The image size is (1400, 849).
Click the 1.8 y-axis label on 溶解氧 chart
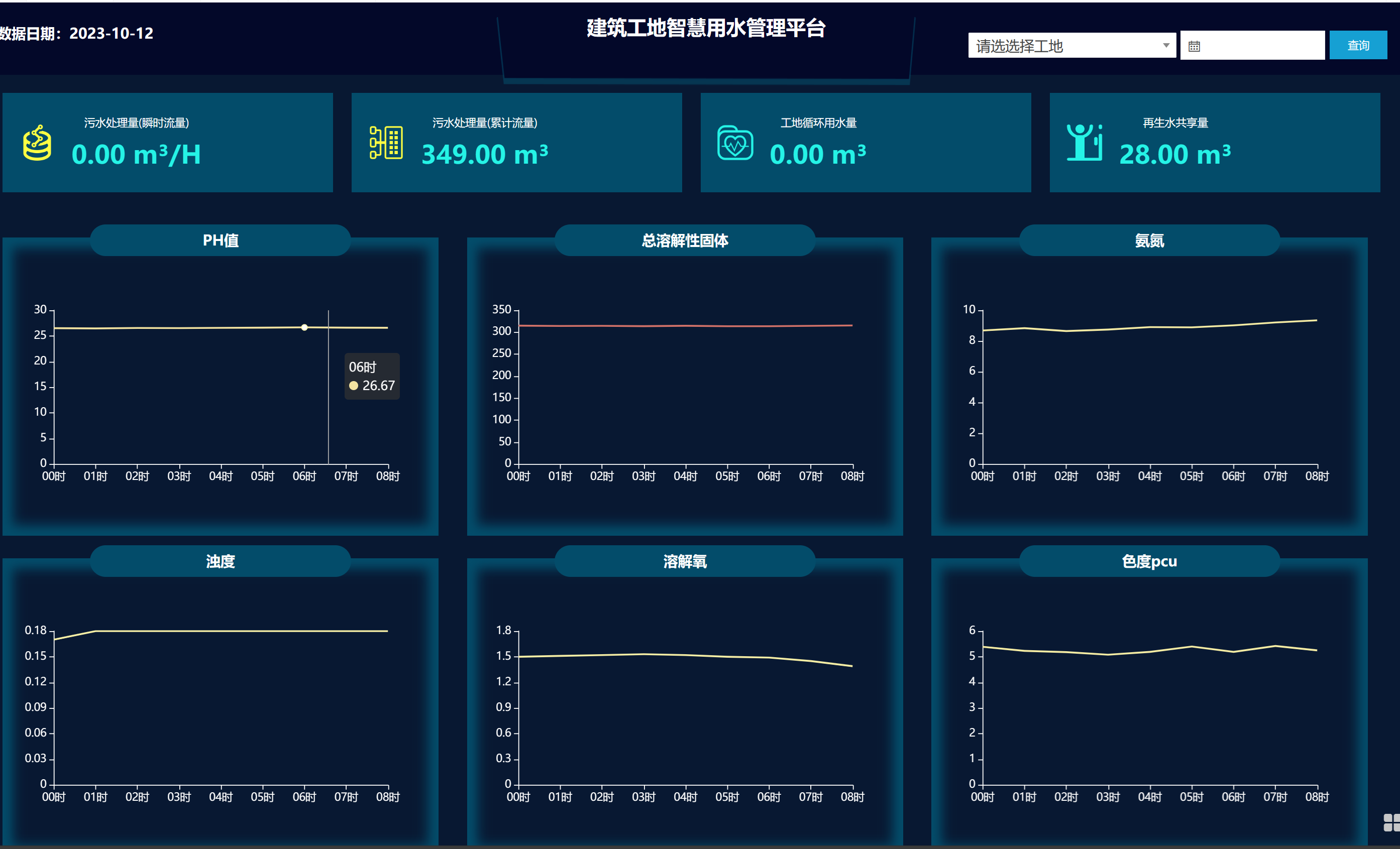click(x=503, y=631)
